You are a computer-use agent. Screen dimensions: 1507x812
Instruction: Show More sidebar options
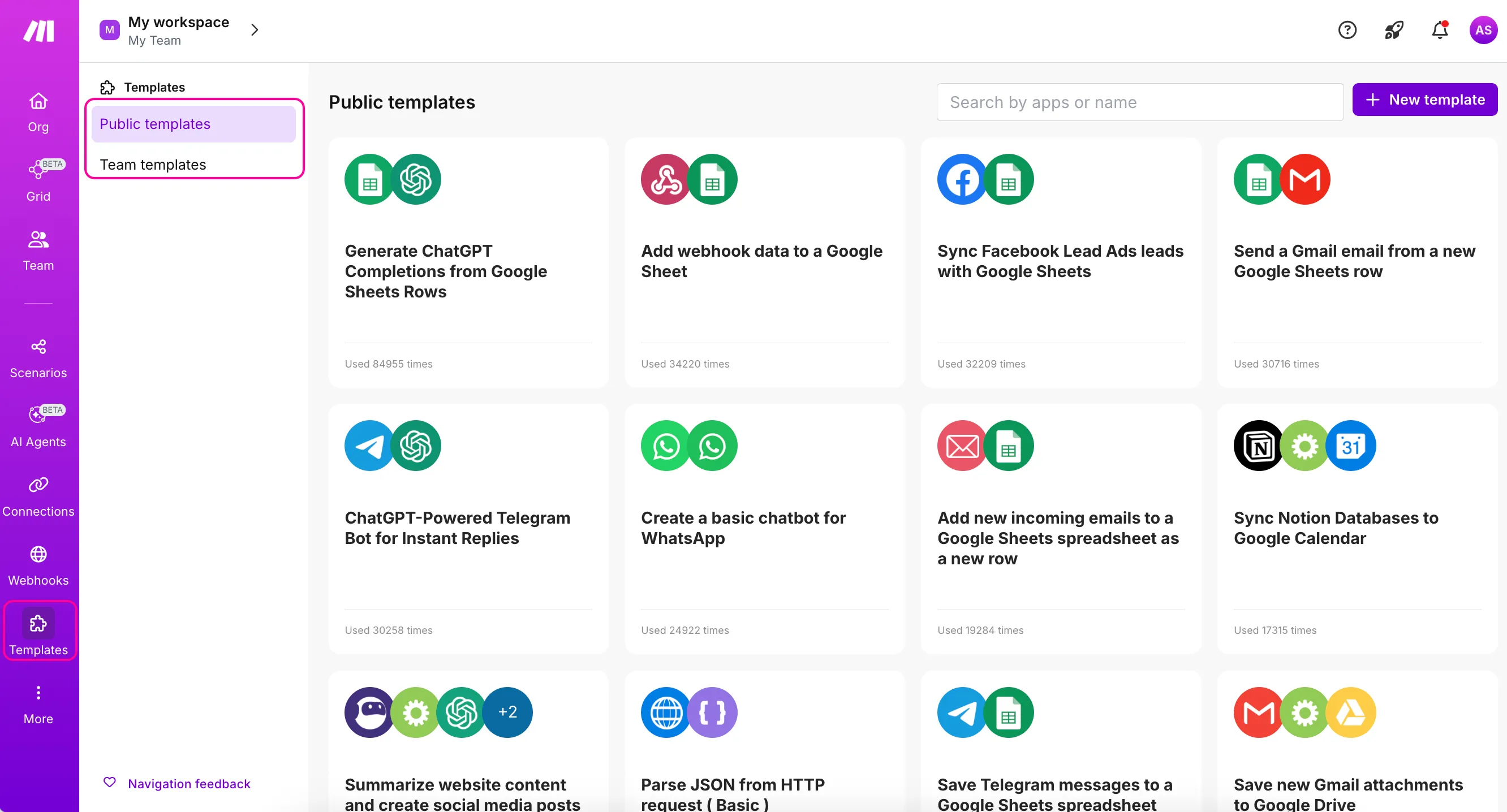tap(38, 705)
